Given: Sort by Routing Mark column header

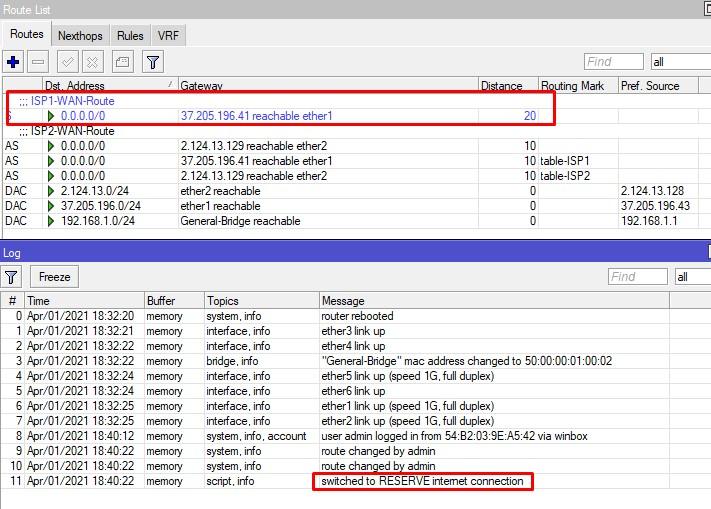Looking at the screenshot, I should point(578,85).
